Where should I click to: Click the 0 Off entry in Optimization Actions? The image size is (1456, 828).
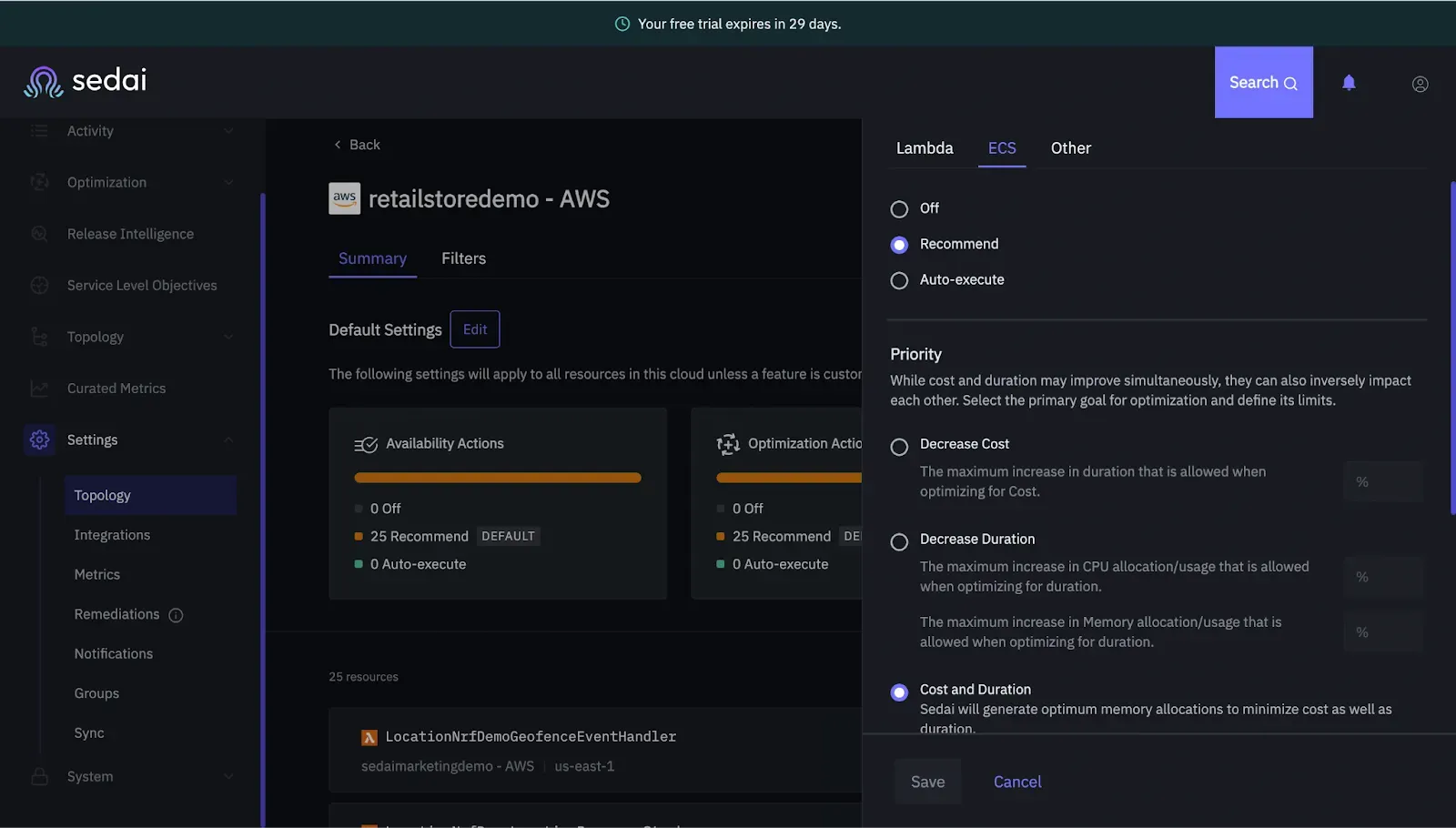(x=748, y=509)
